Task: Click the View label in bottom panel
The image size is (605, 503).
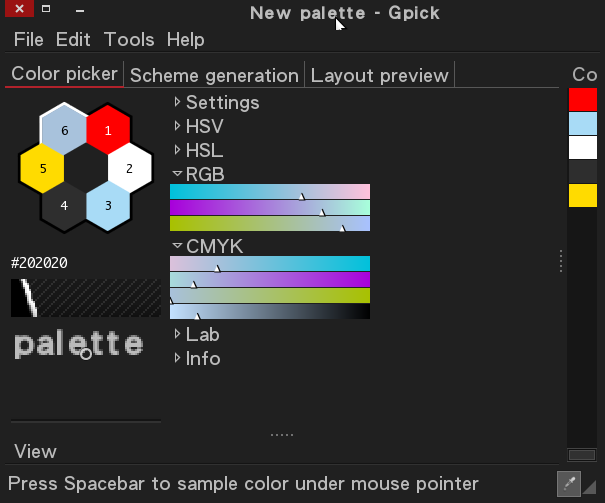Action: click(35, 451)
